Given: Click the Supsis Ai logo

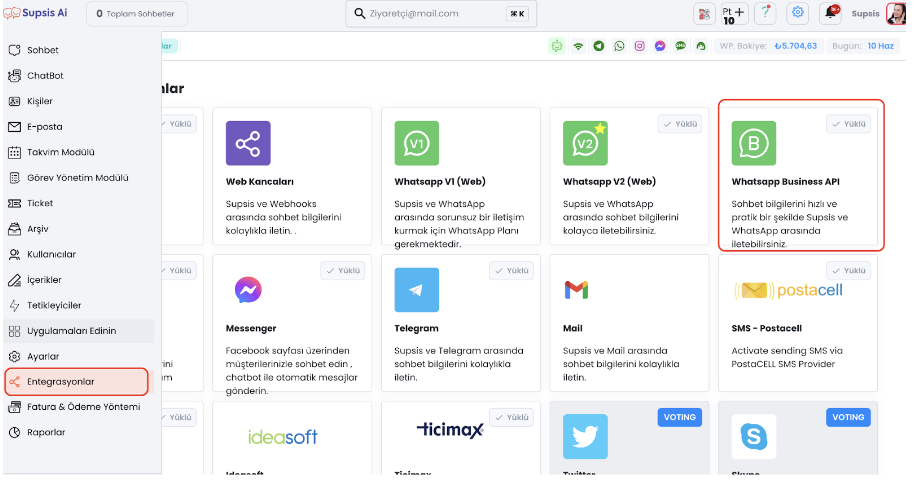Looking at the screenshot, I should pyautogui.click(x=35, y=13).
